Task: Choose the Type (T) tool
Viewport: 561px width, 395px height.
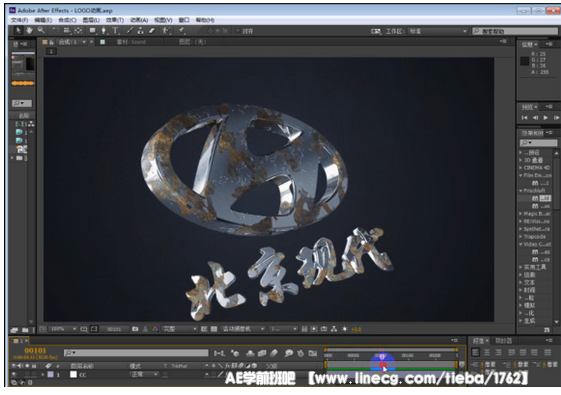Action: [115, 31]
